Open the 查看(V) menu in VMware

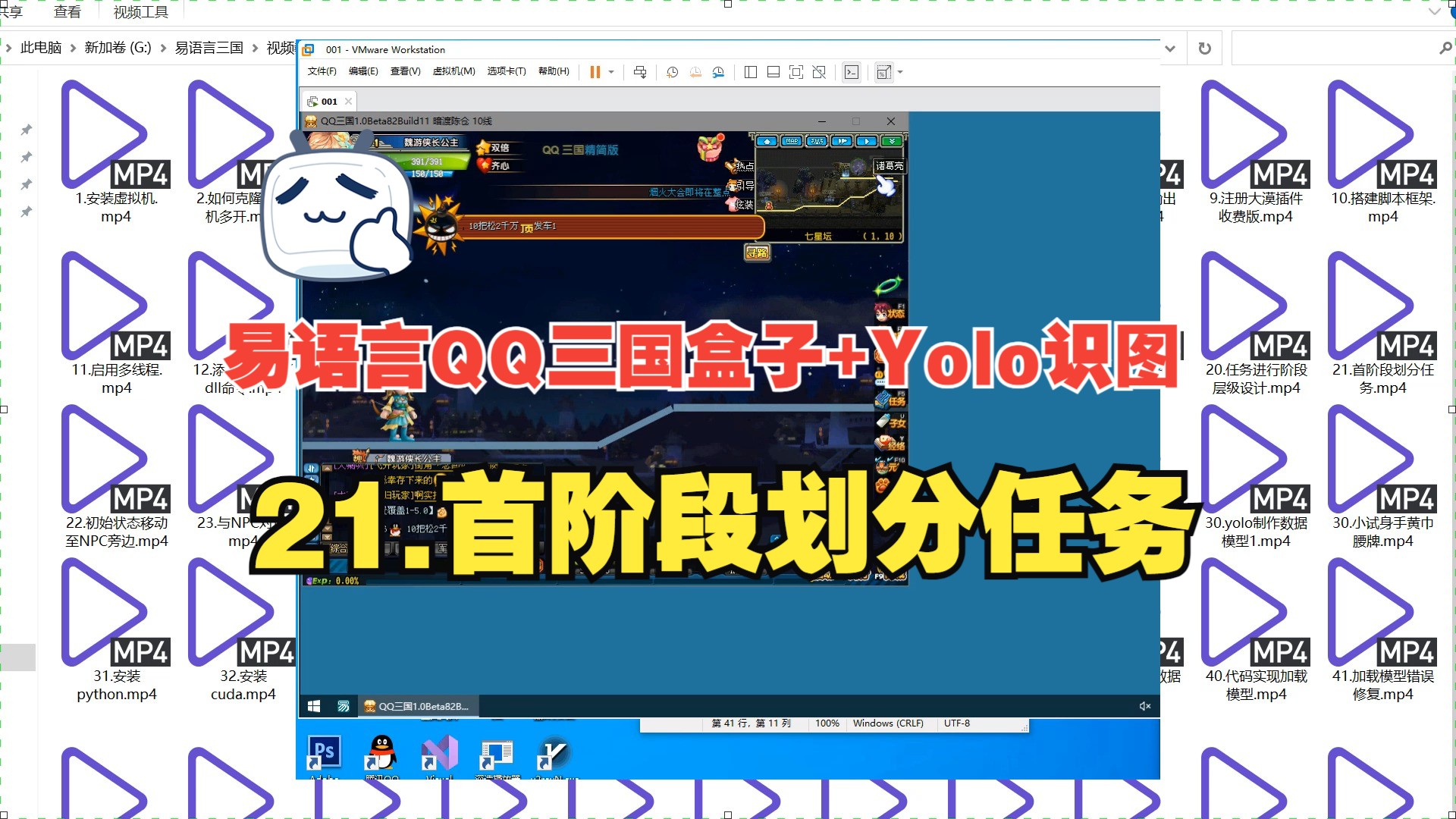[x=405, y=71]
